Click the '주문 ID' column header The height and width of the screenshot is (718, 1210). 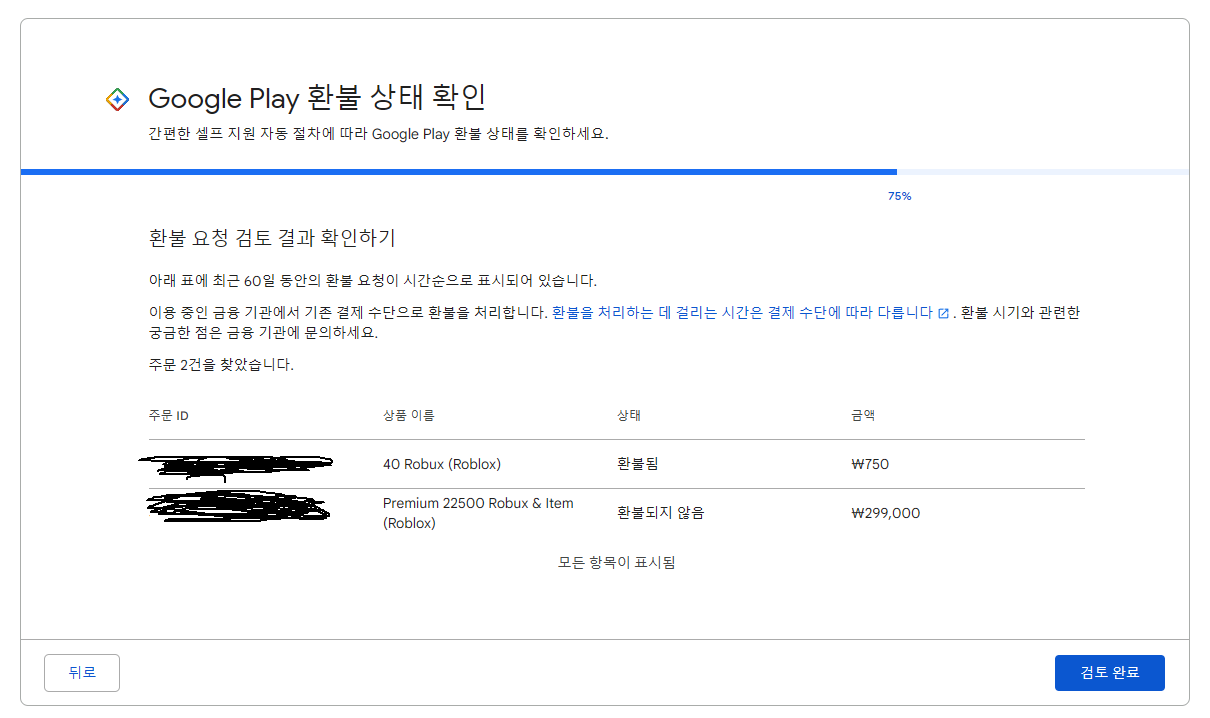coord(169,415)
